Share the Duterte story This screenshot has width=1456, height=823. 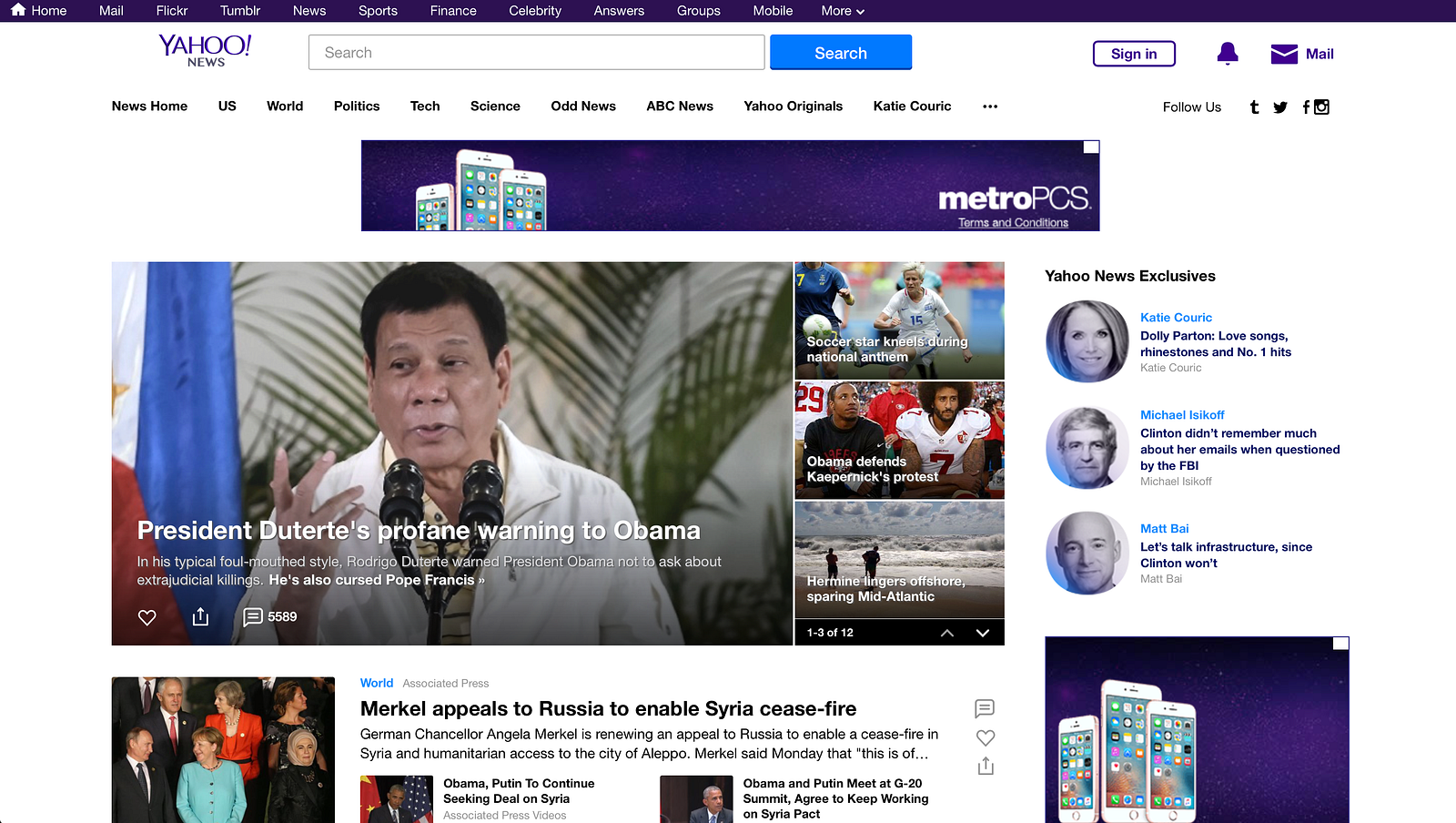[200, 616]
